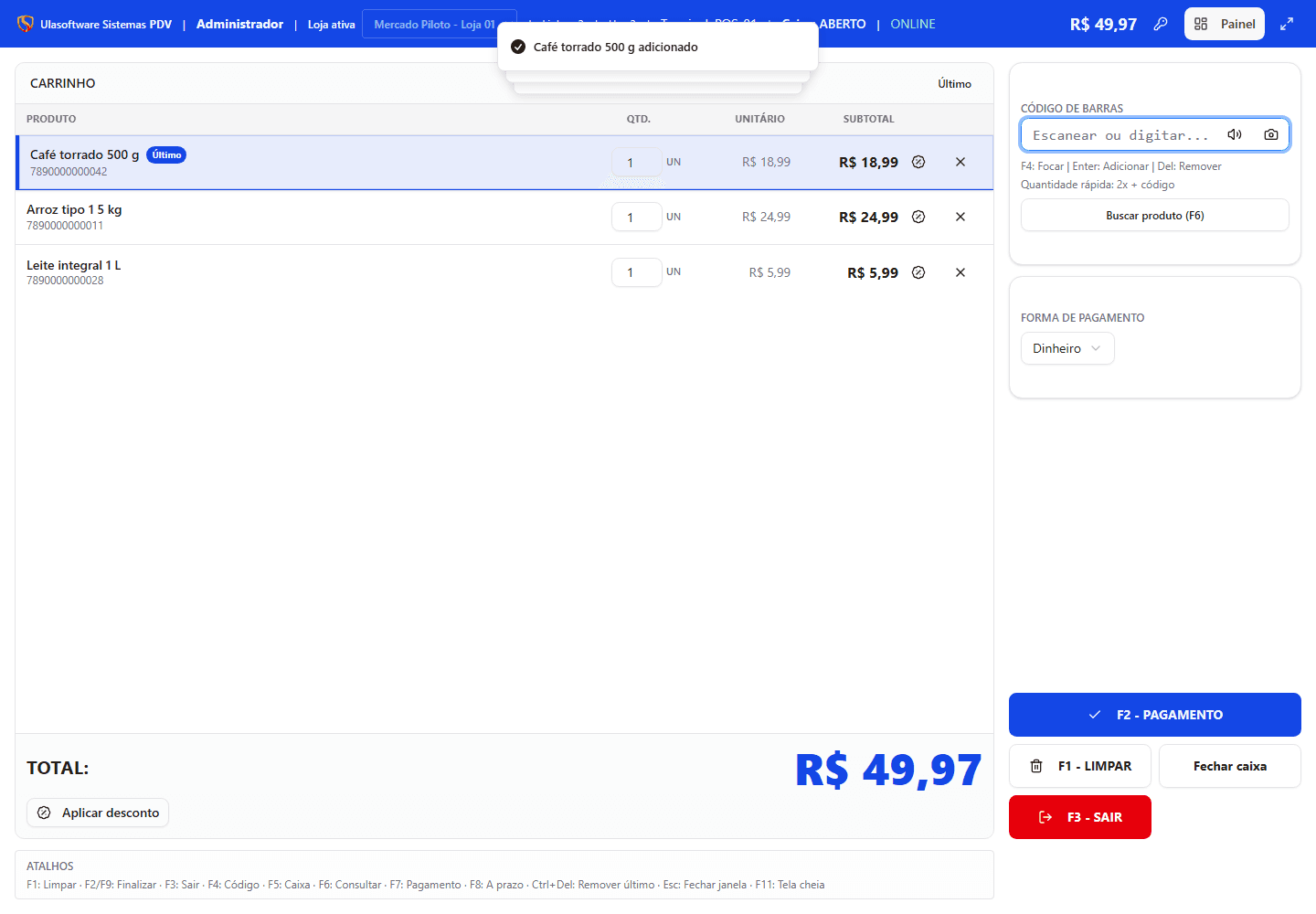Image resolution: width=1316 pixels, height=914 pixels.
Task: Click barcode 7890000000042 text
Action: pos(69,172)
